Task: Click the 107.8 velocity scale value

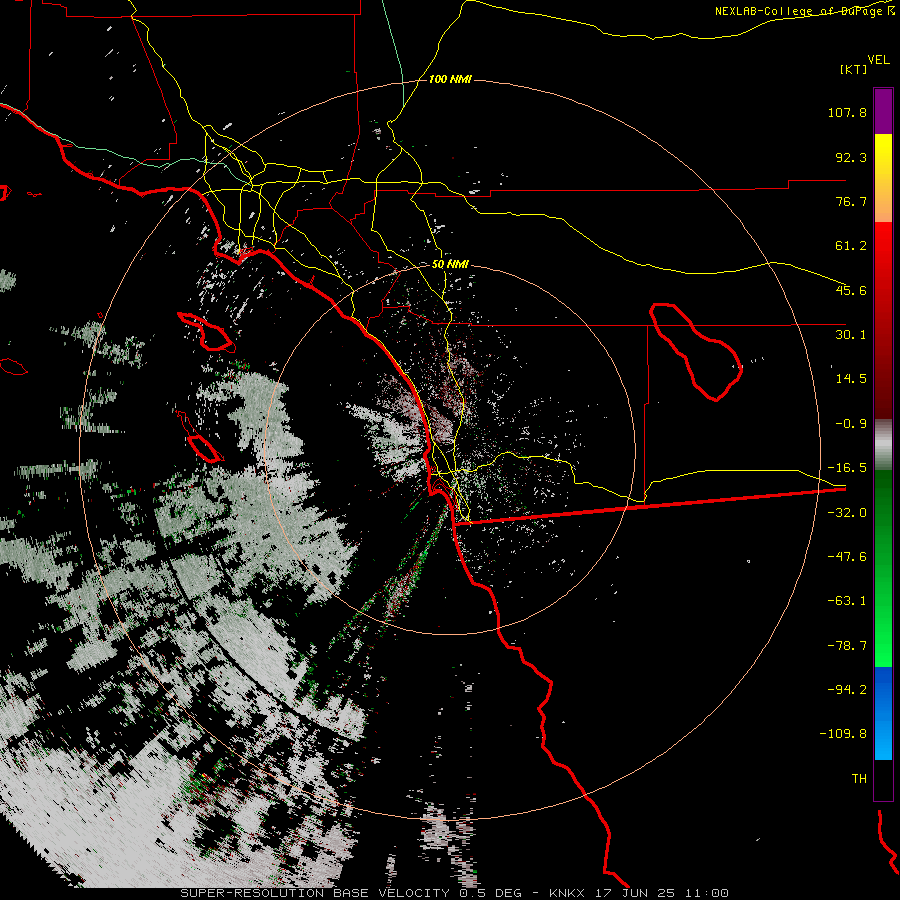Action: pos(847,112)
